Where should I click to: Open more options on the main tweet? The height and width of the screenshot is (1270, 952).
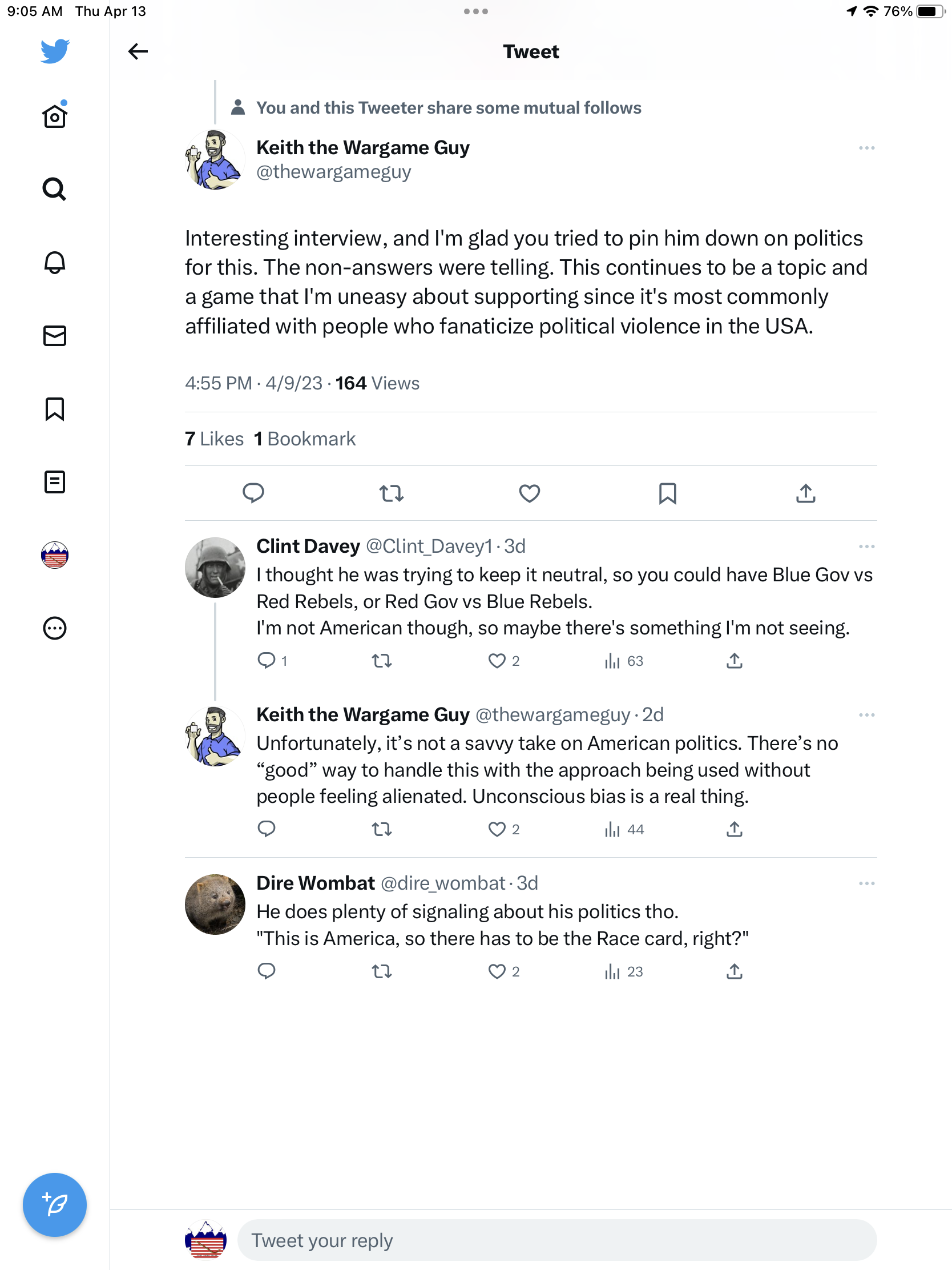(866, 148)
